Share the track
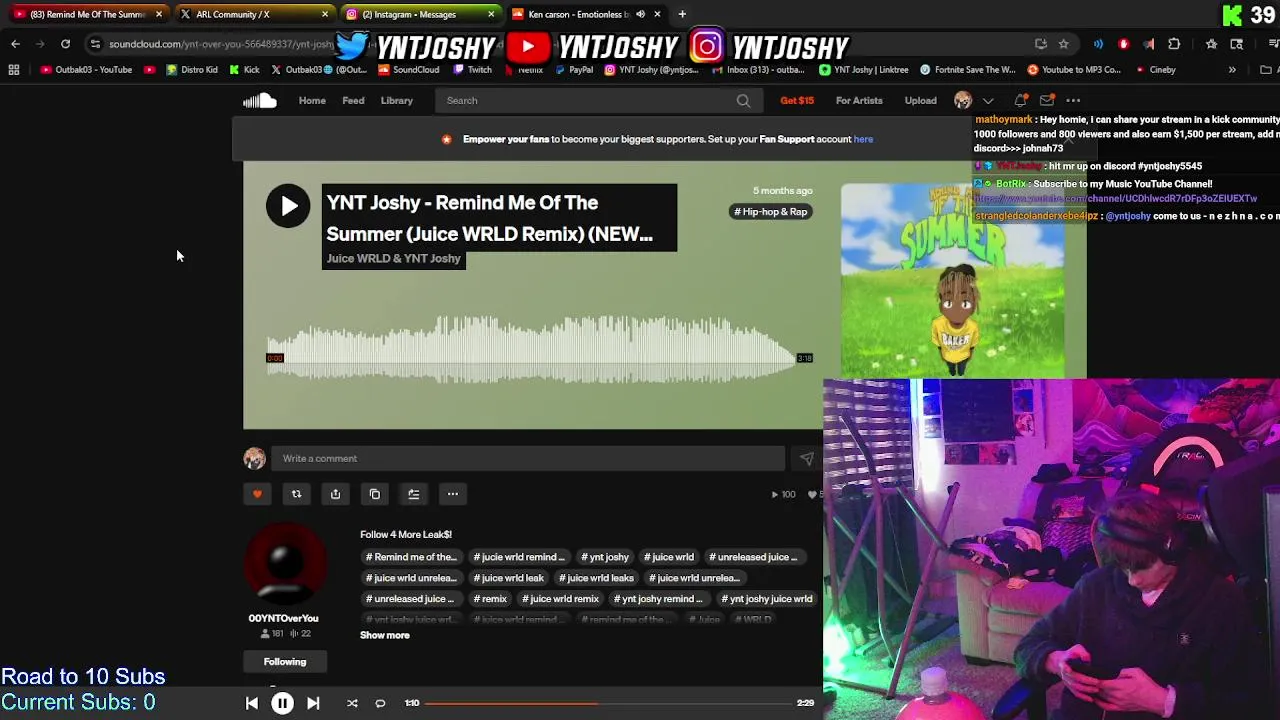The height and width of the screenshot is (720, 1280). click(335, 494)
